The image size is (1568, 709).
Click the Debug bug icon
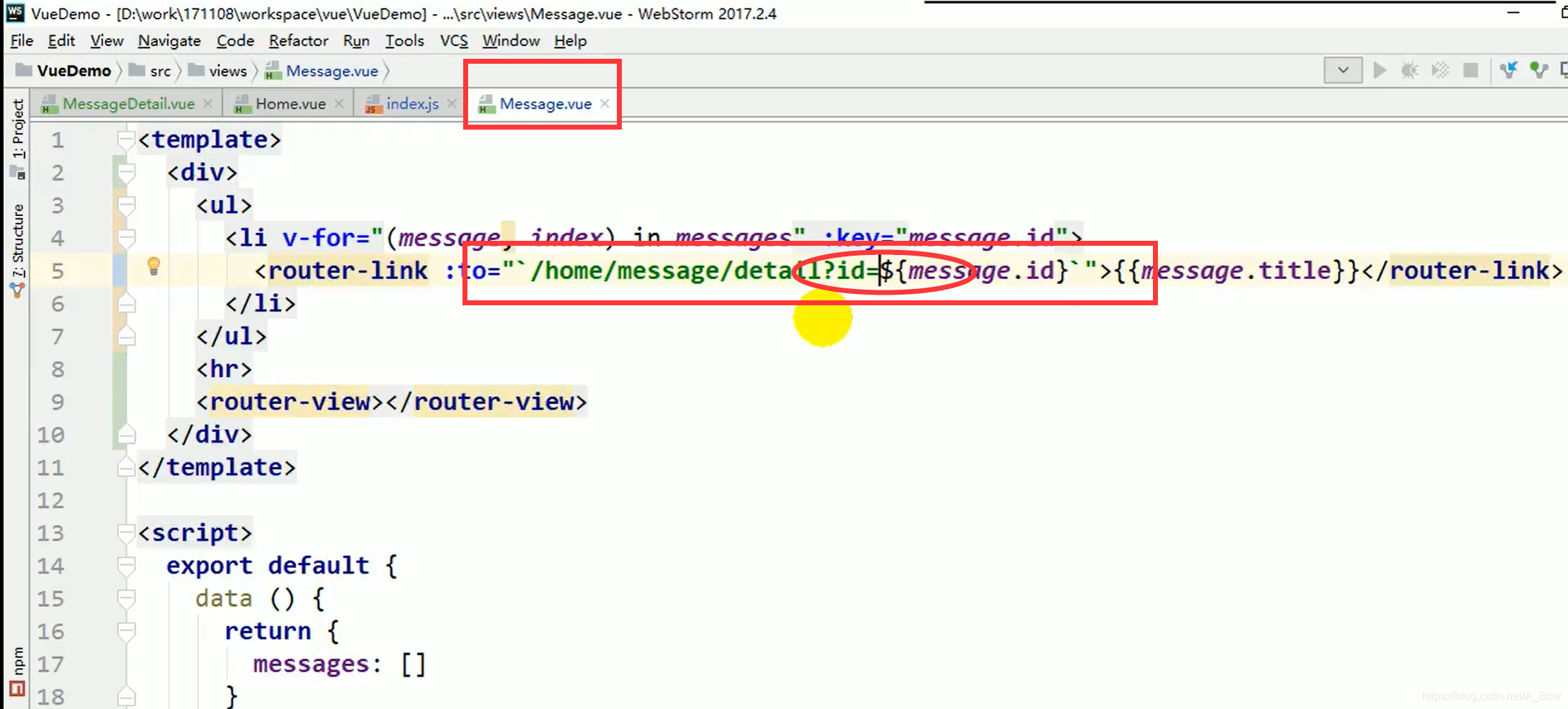click(1409, 70)
